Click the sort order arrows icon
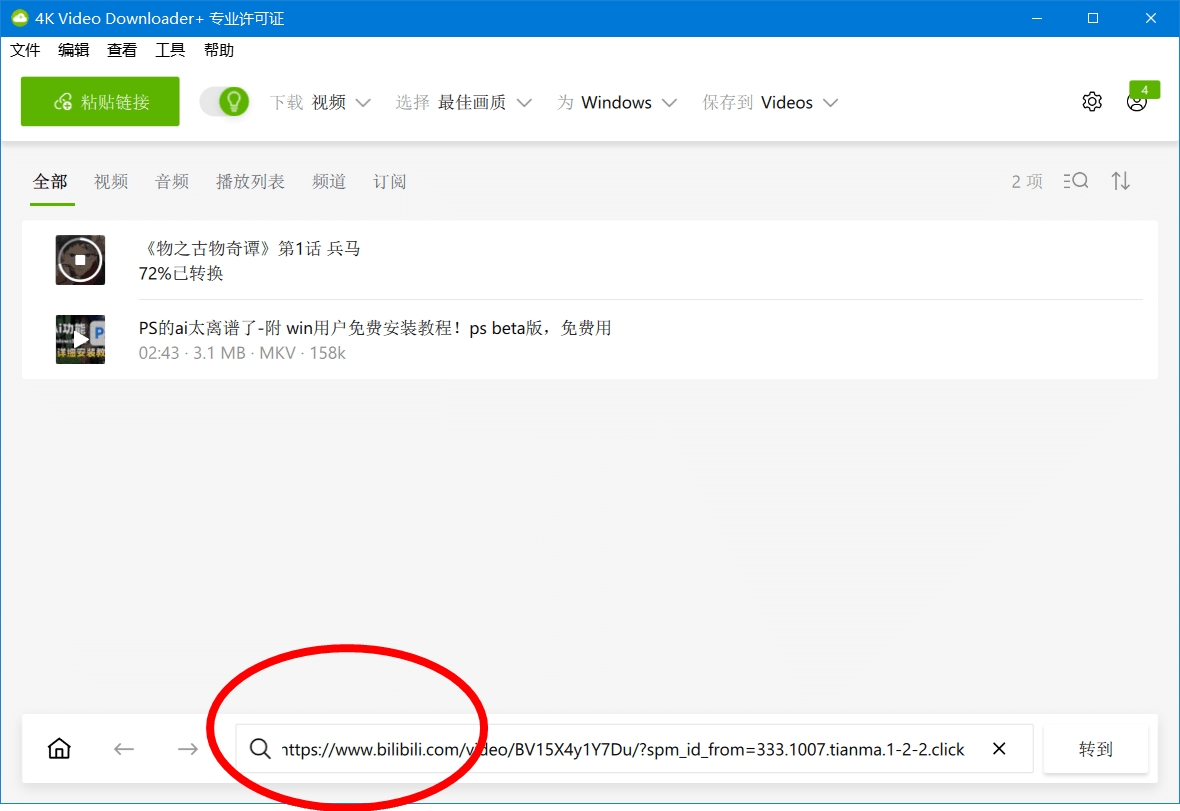 coord(1121,181)
